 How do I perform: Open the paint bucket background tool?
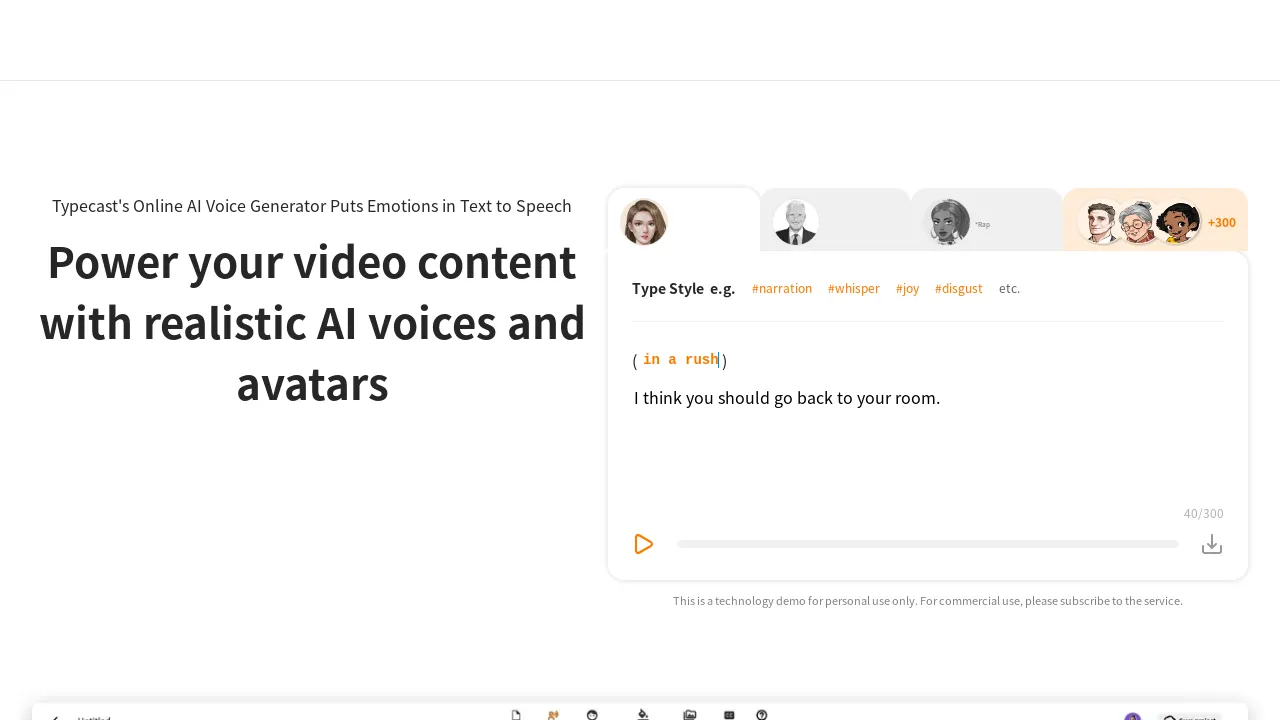point(641,714)
